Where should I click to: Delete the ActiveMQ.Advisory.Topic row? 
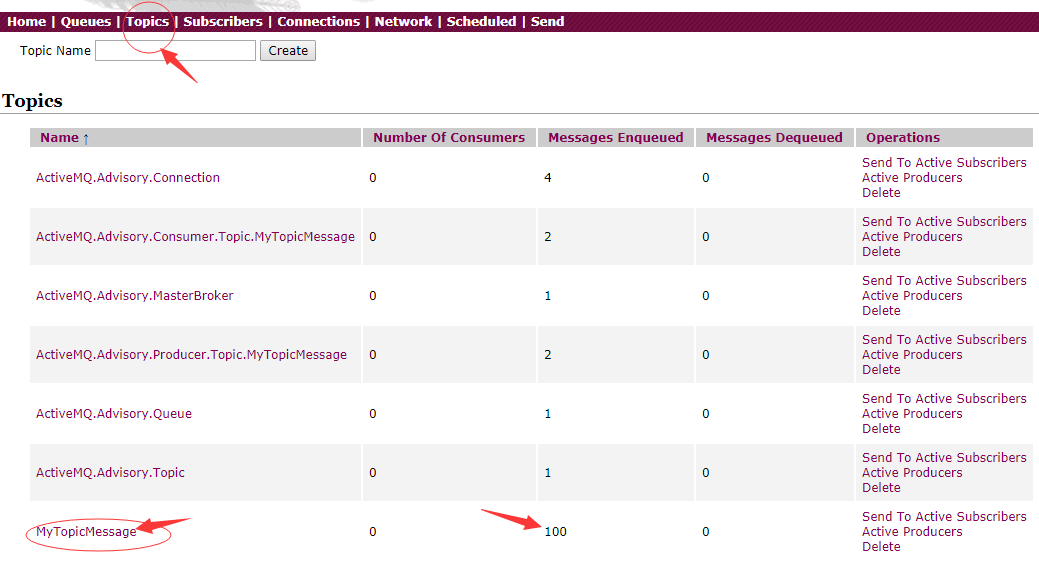[881, 488]
